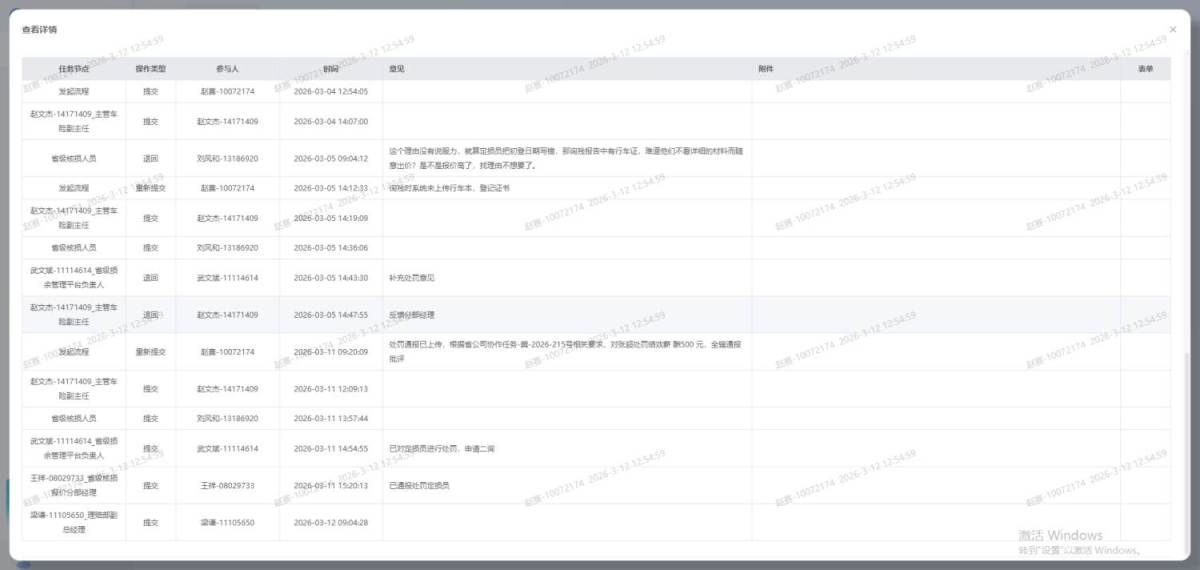1200x570 pixels.
Task: Close the 查看详情 dialog
Action: click(1173, 30)
